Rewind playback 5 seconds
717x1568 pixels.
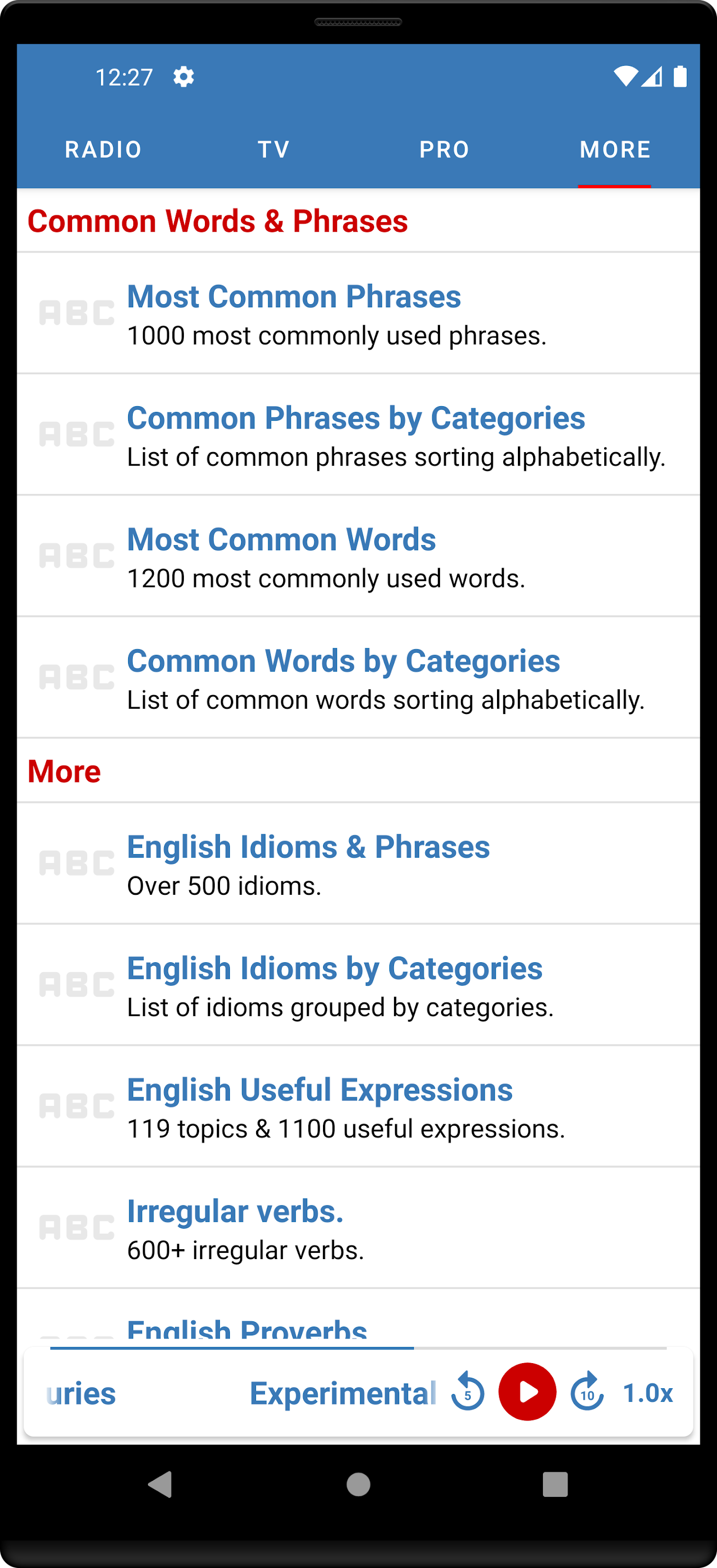[x=467, y=1394]
